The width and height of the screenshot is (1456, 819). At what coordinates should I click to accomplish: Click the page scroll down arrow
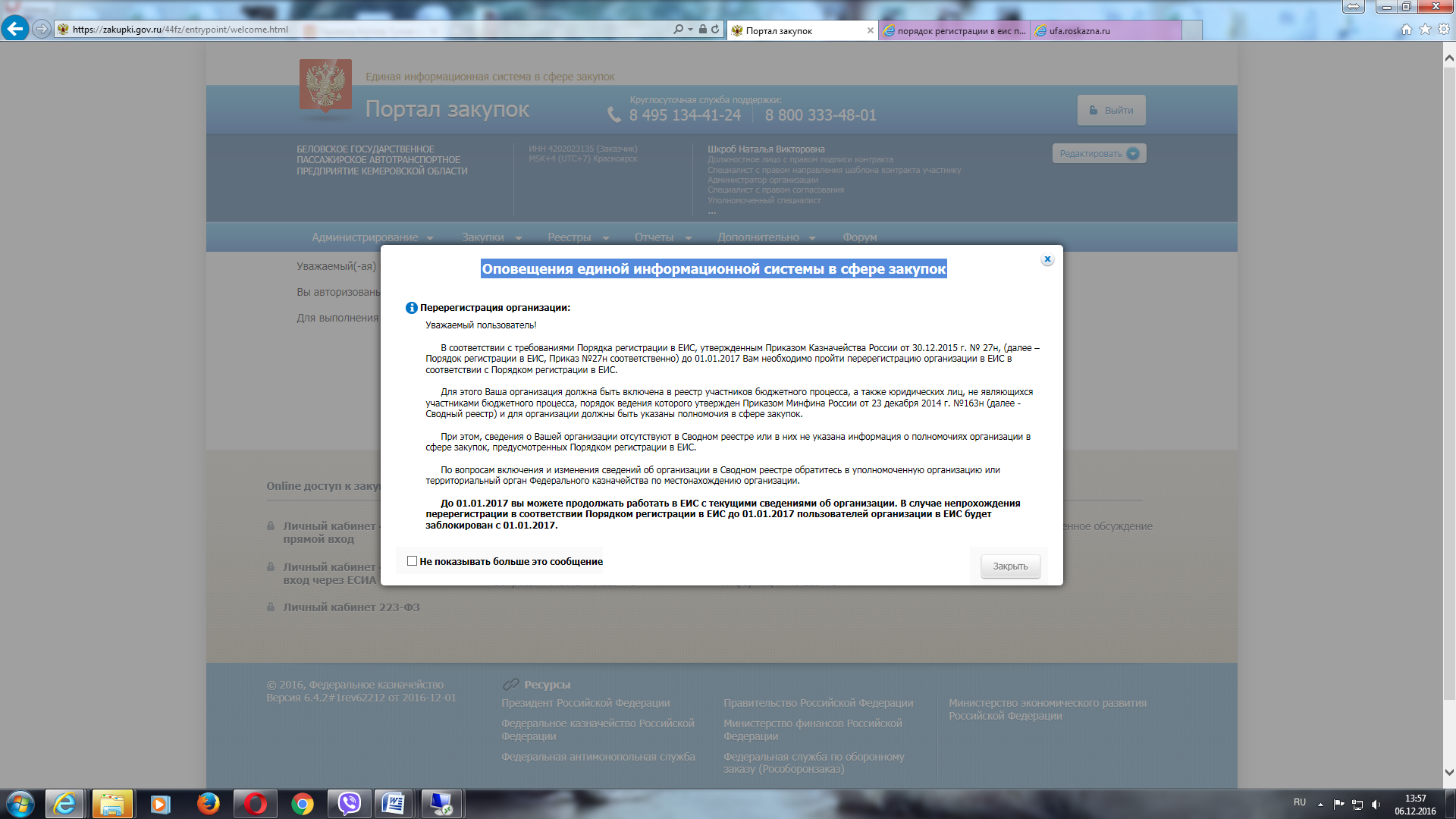[x=1448, y=772]
